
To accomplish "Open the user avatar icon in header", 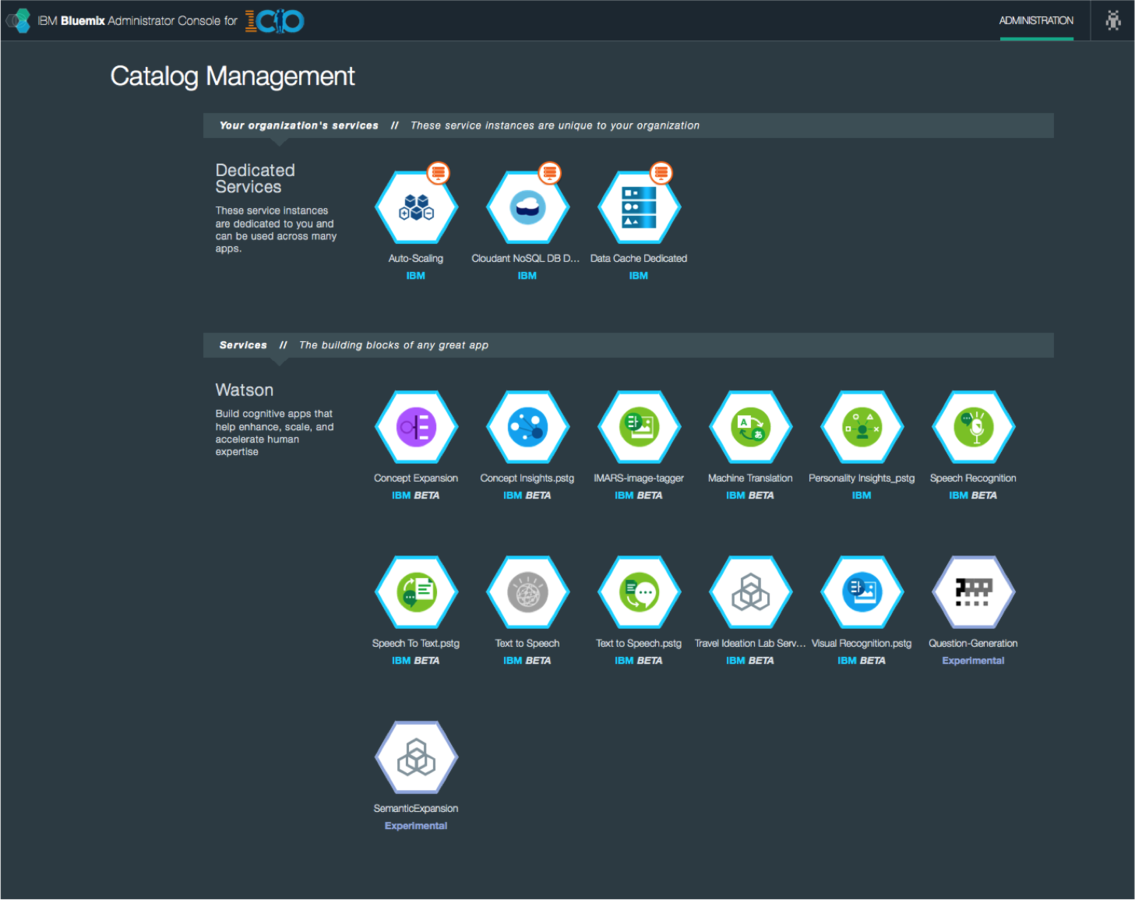I will point(1113,20).
